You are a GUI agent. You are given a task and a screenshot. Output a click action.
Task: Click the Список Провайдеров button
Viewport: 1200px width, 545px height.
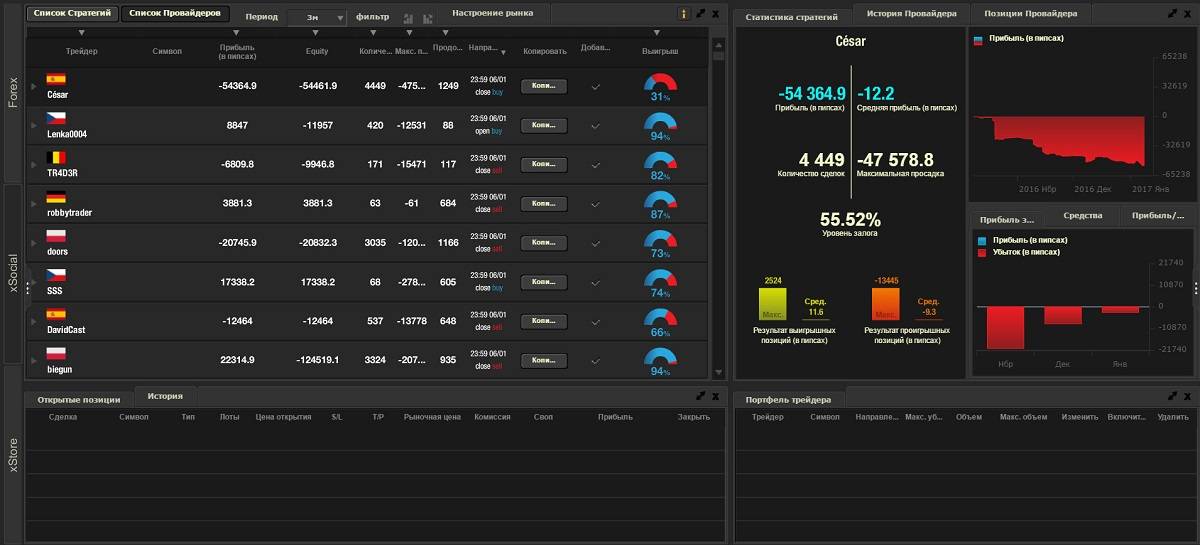[175, 14]
